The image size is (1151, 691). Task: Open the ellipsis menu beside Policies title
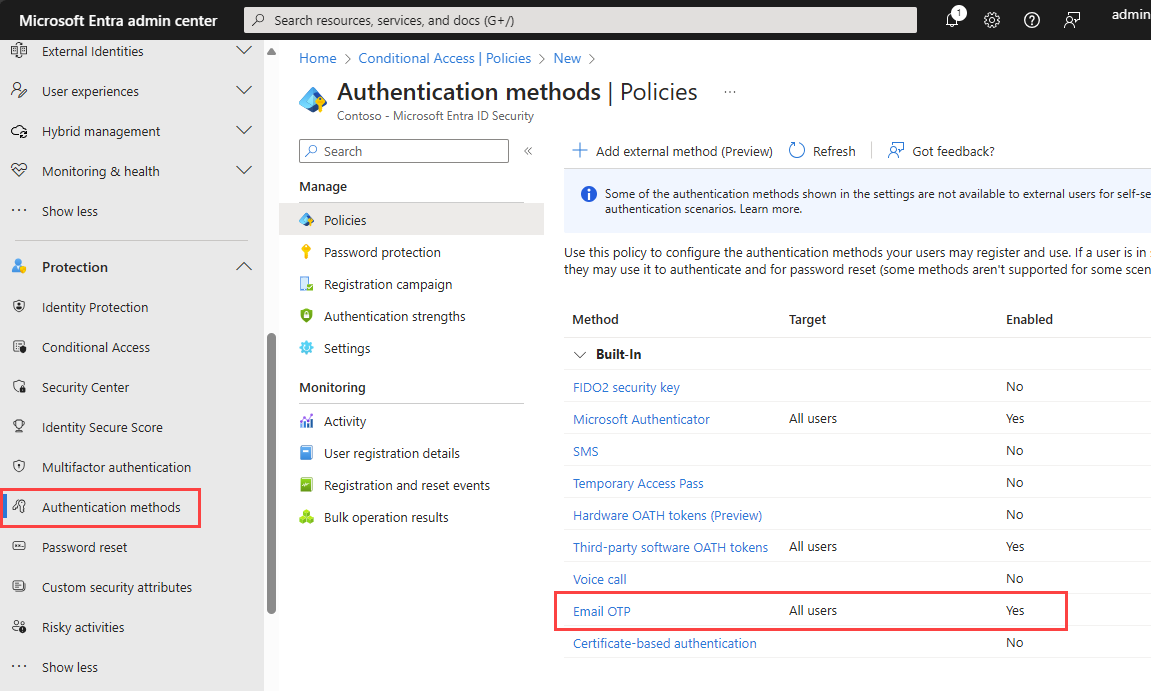coord(730,92)
